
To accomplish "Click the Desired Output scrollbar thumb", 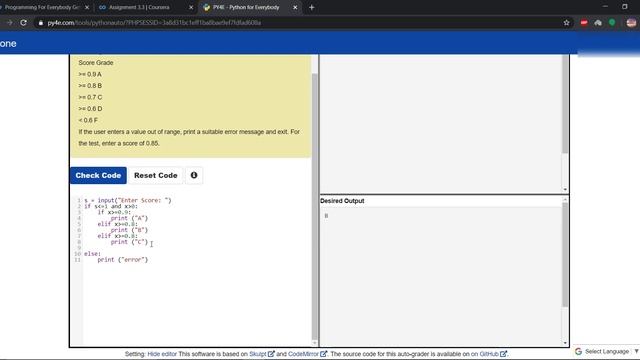I will [565, 255].
